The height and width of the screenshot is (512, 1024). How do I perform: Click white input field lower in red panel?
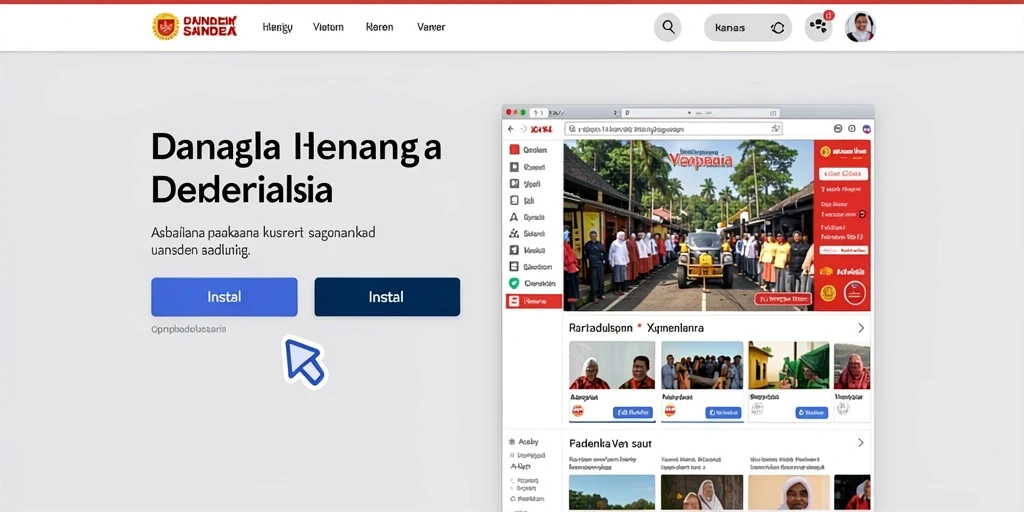(x=844, y=250)
